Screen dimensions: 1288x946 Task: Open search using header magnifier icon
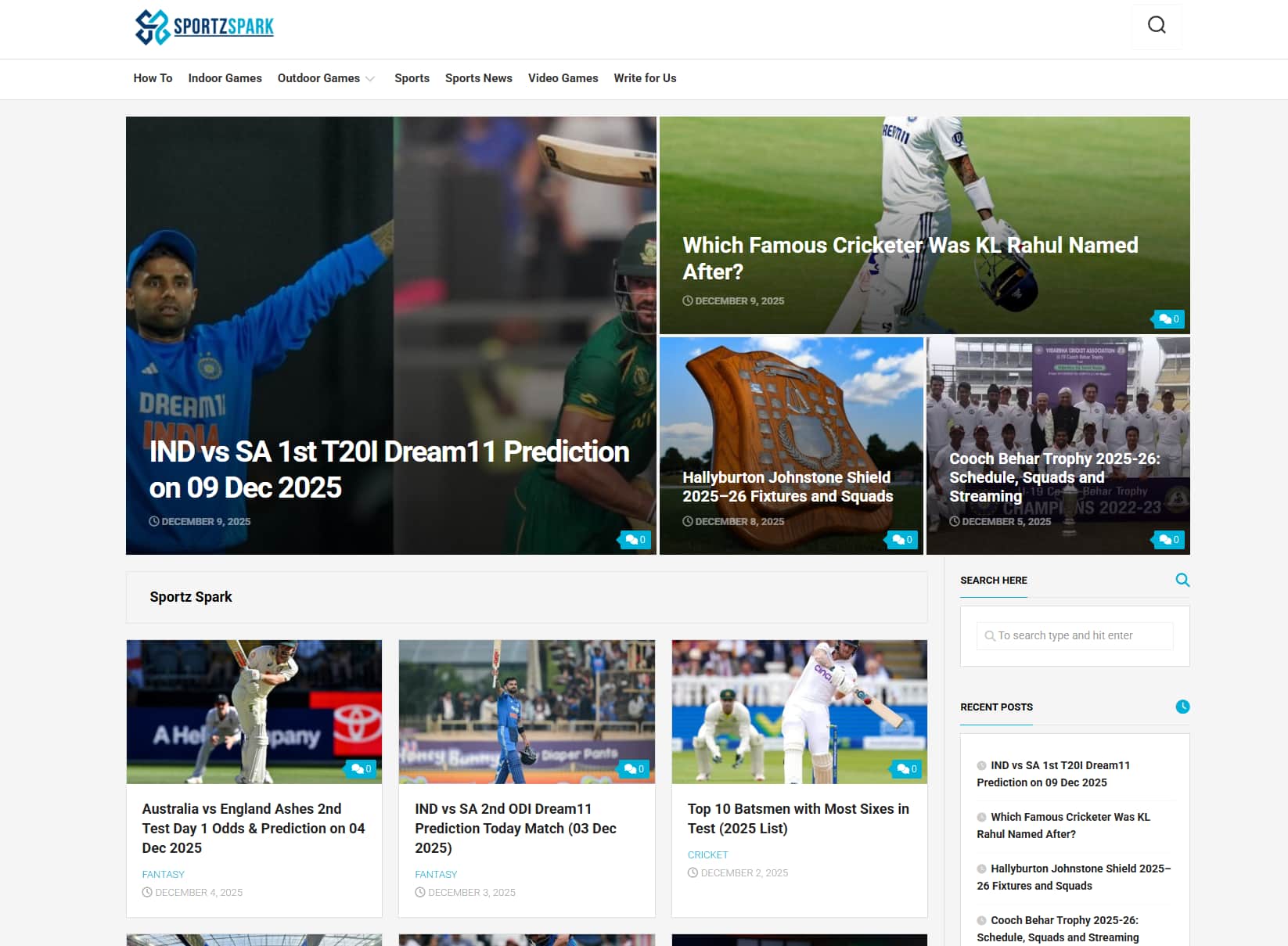click(1156, 26)
